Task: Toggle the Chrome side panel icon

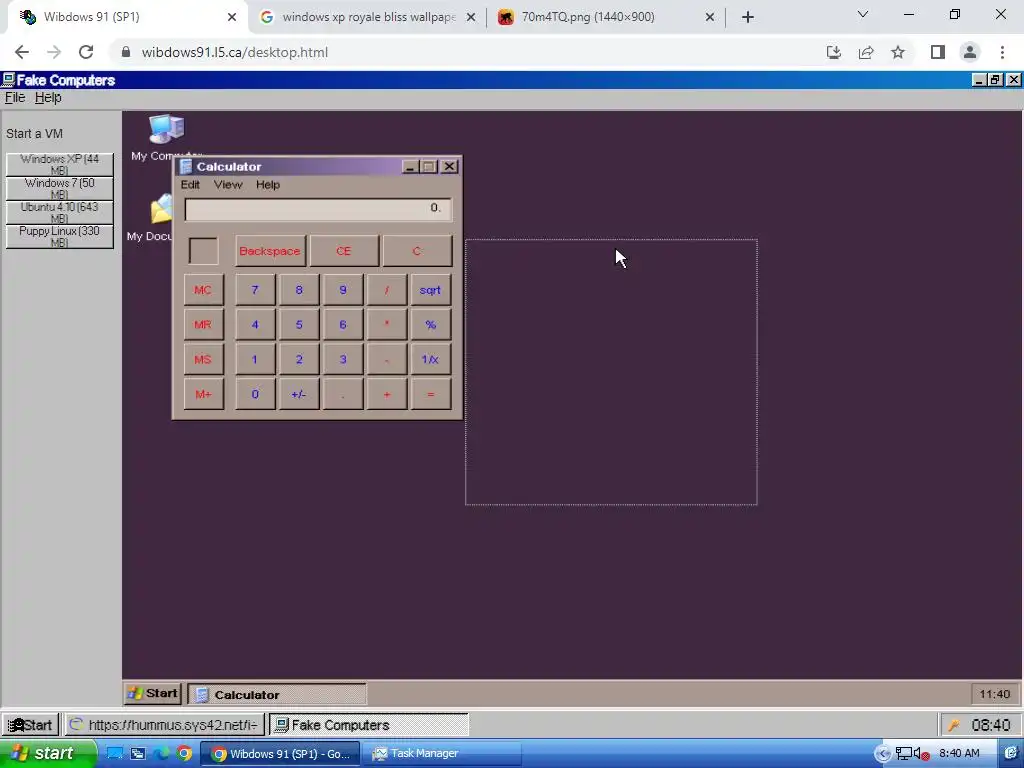Action: [x=938, y=52]
